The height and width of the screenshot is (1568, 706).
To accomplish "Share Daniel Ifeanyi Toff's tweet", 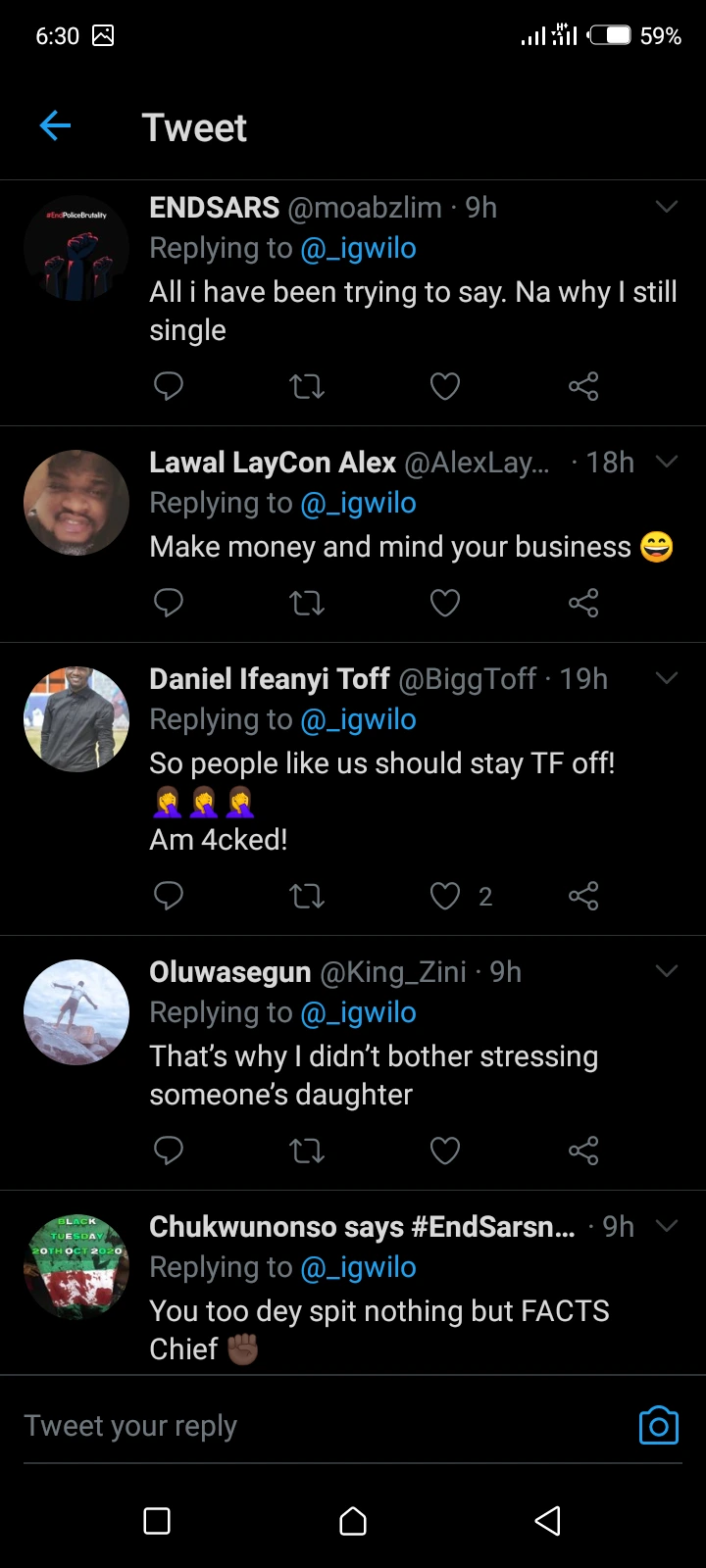I will coord(583,896).
